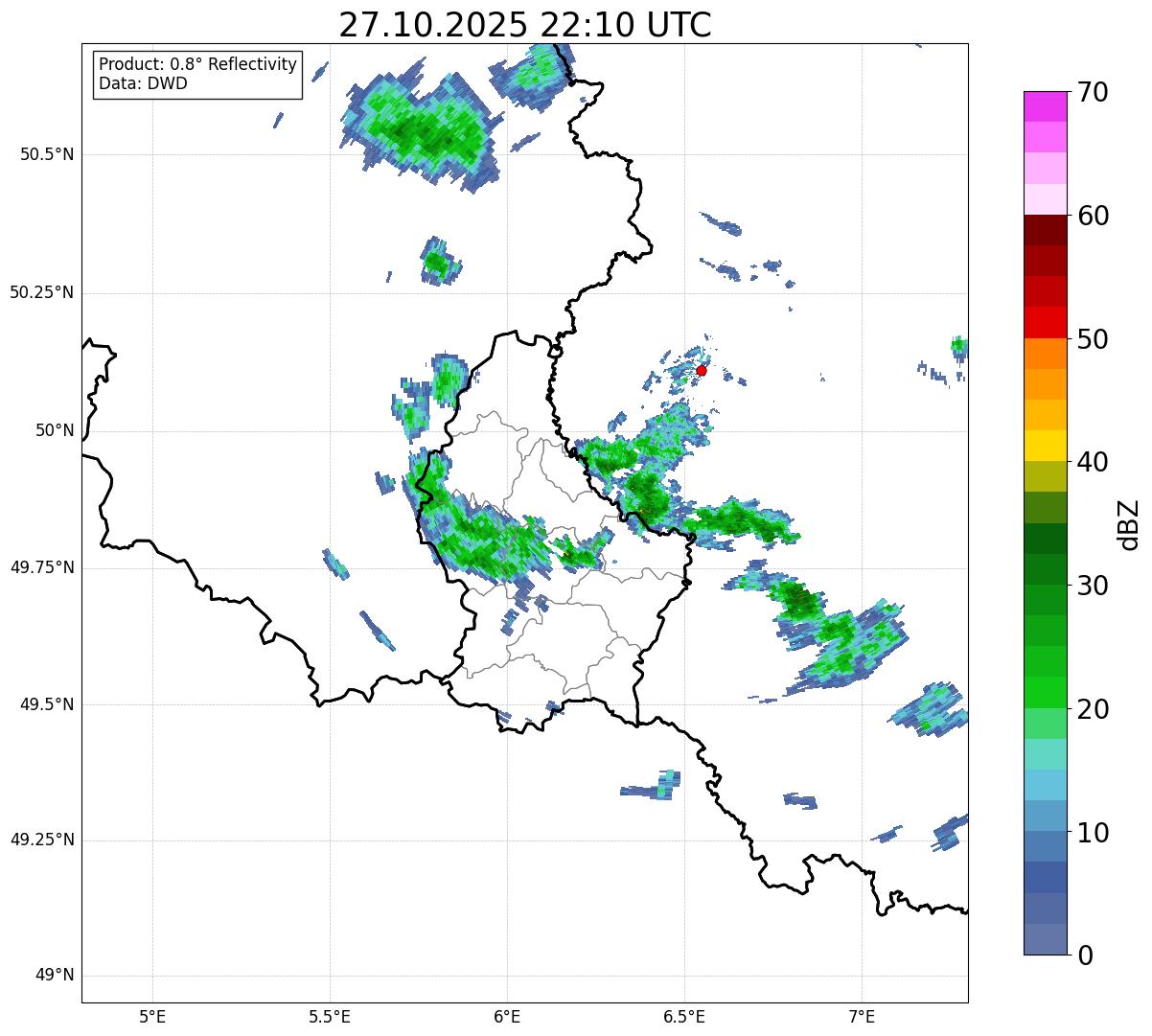This screenshot has width=1152, height=1036.
Task: Click the 'Product: 0.8° Reflectivity' label
Action: [x=198, y=64]
